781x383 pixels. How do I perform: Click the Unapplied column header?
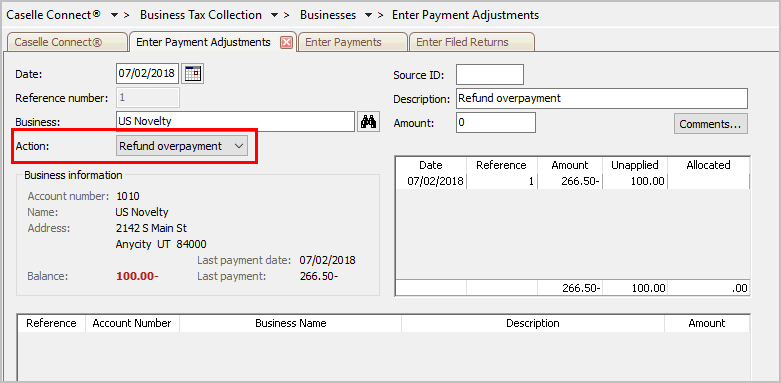pyautogui.click(x=635, y=165)
